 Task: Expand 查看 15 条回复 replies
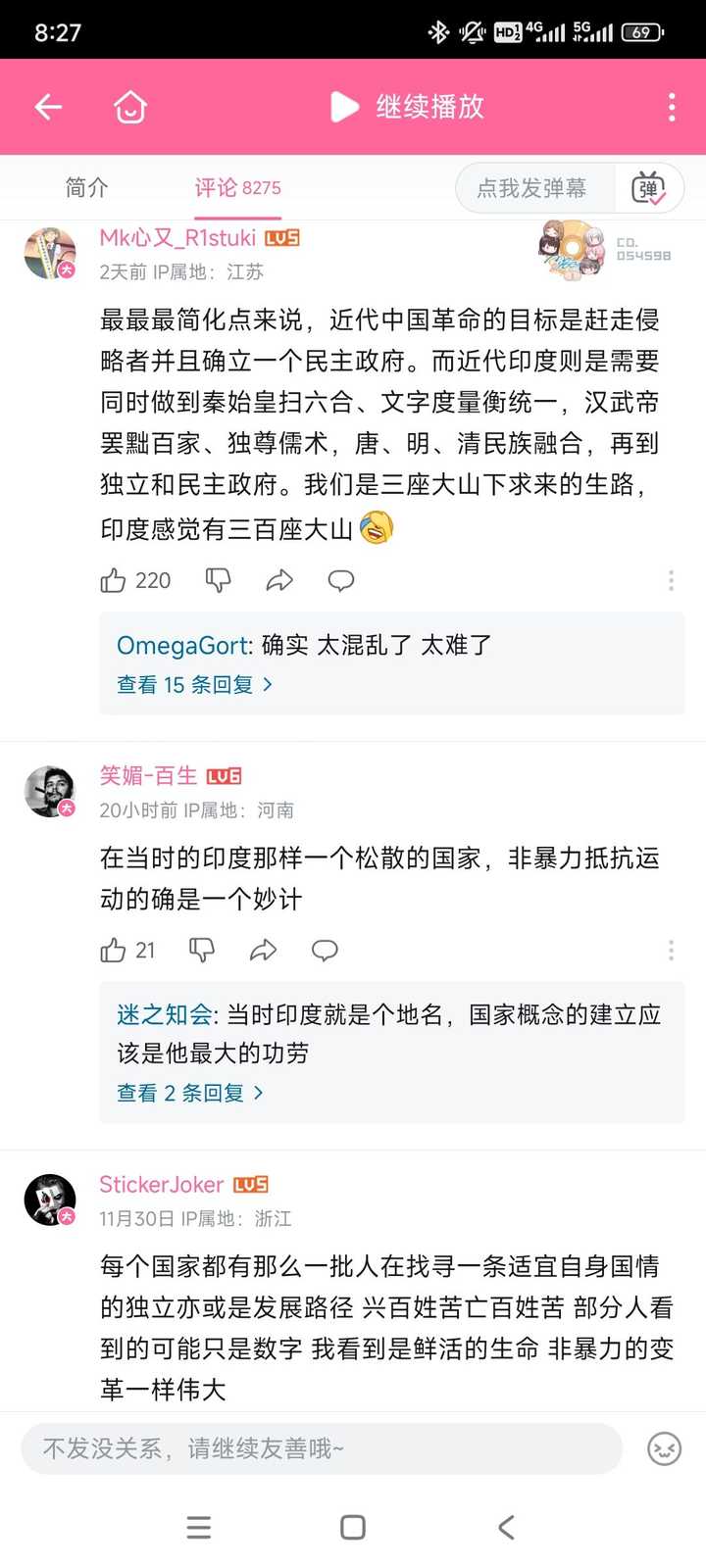point(194,684)
